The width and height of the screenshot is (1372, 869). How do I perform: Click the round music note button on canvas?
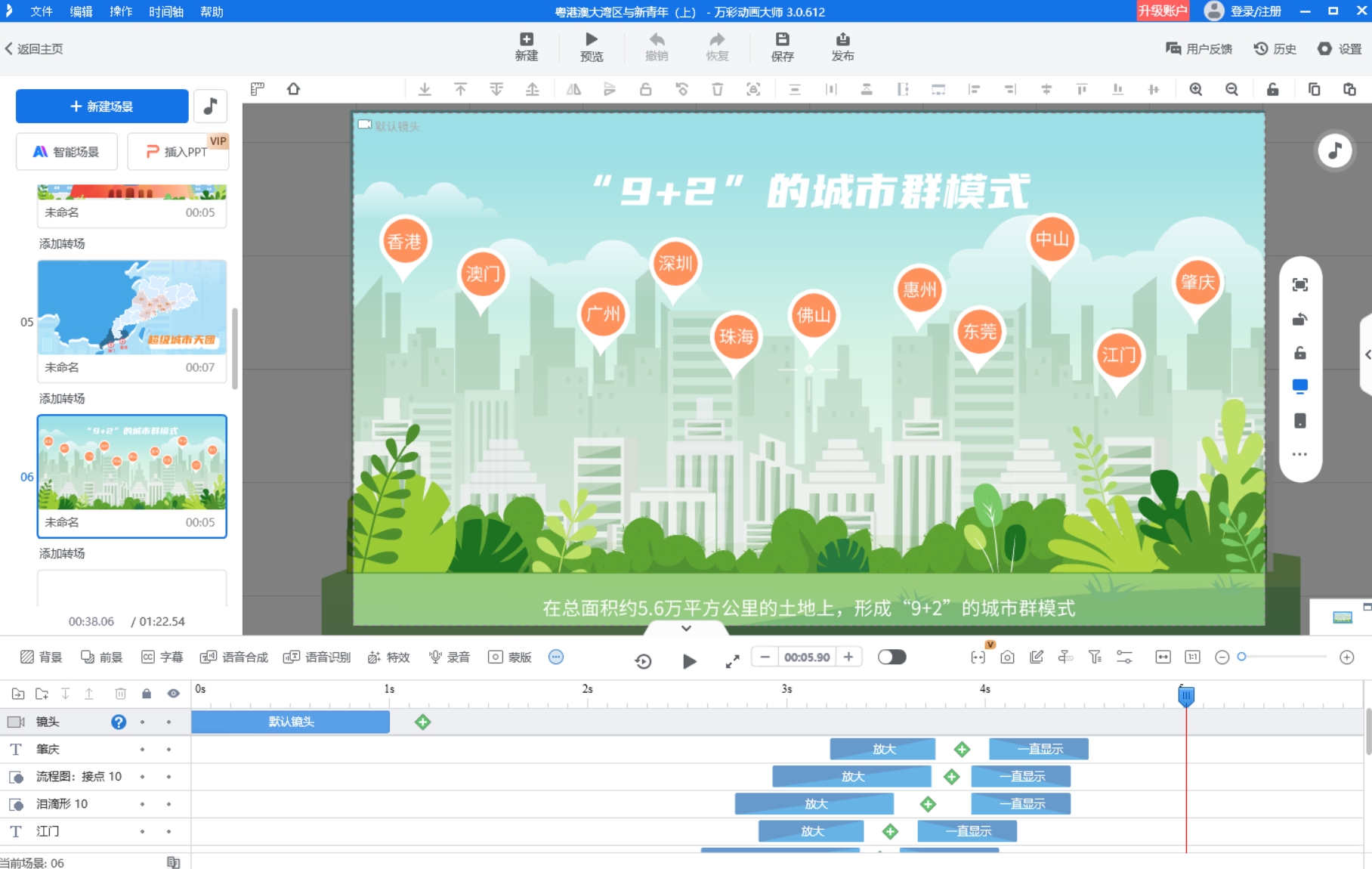point(1335,150)
